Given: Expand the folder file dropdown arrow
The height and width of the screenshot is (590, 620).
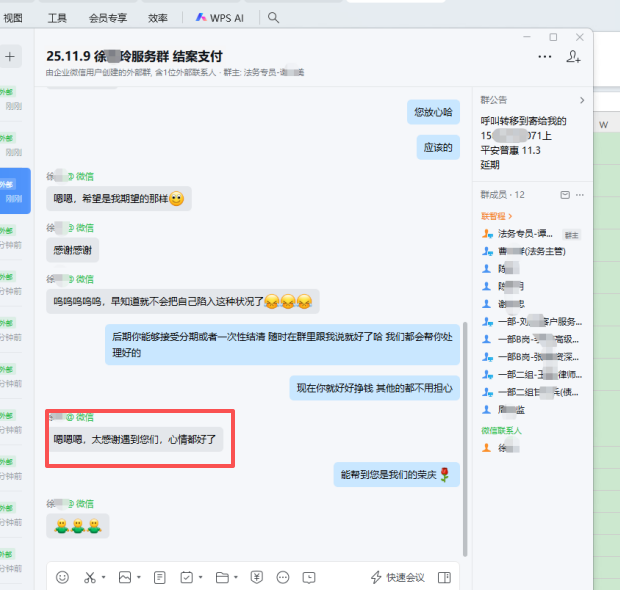Looking at the screenshot, I should click(x=236, y=577).
